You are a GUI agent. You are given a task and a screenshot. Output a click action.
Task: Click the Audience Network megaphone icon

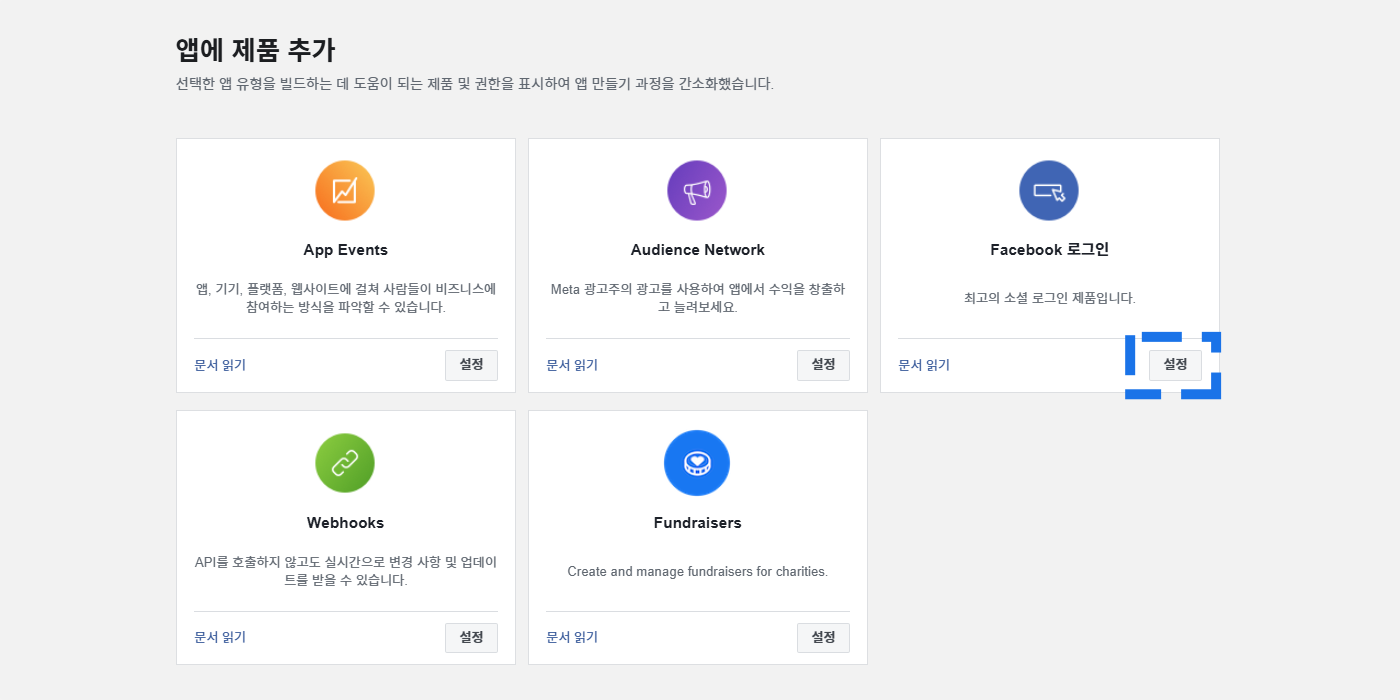pyautogui.click(x=697, y=190)
